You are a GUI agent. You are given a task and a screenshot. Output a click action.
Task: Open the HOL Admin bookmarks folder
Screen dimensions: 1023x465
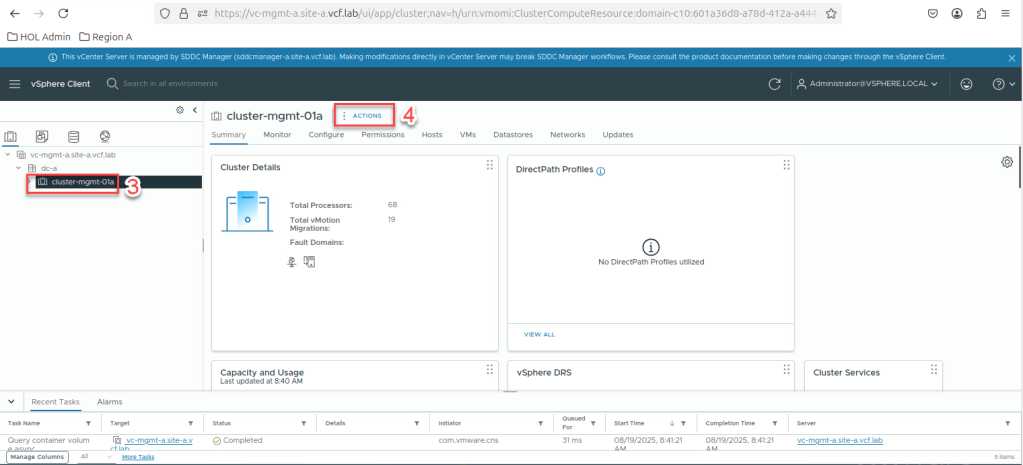[38, 37]
